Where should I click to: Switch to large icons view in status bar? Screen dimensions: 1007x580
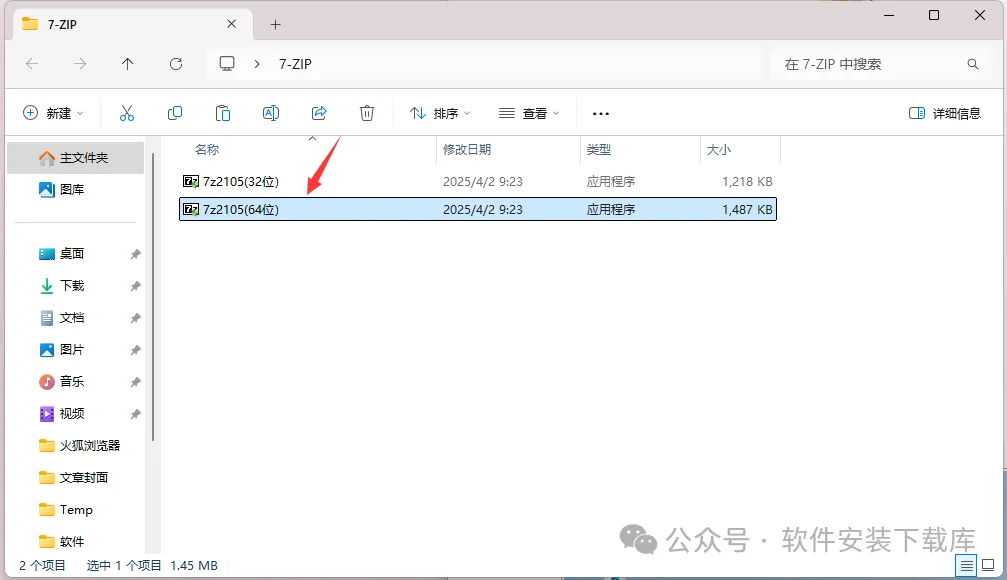coord(988,565)
